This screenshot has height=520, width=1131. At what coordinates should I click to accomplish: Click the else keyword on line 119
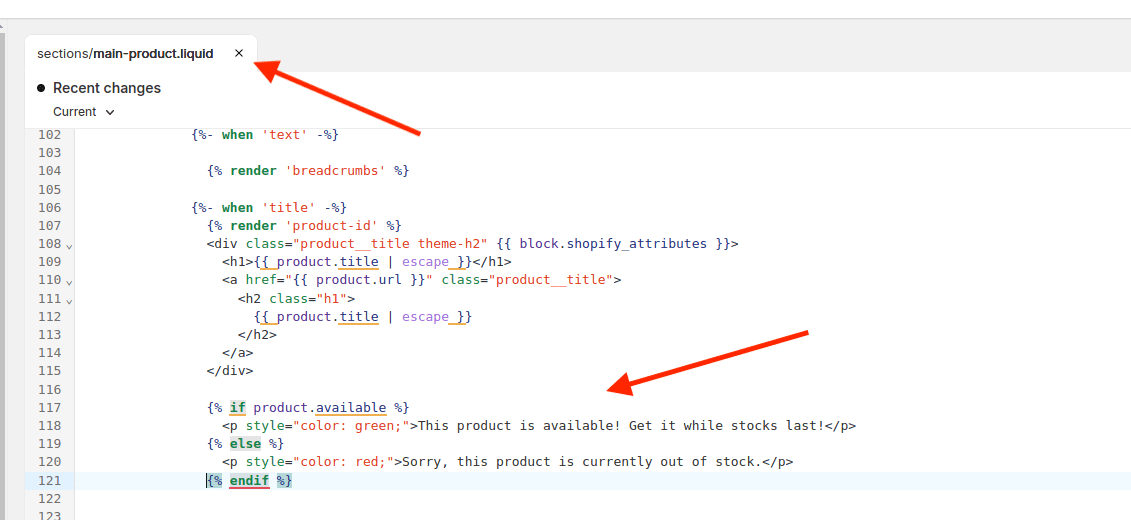click(245, 444)
